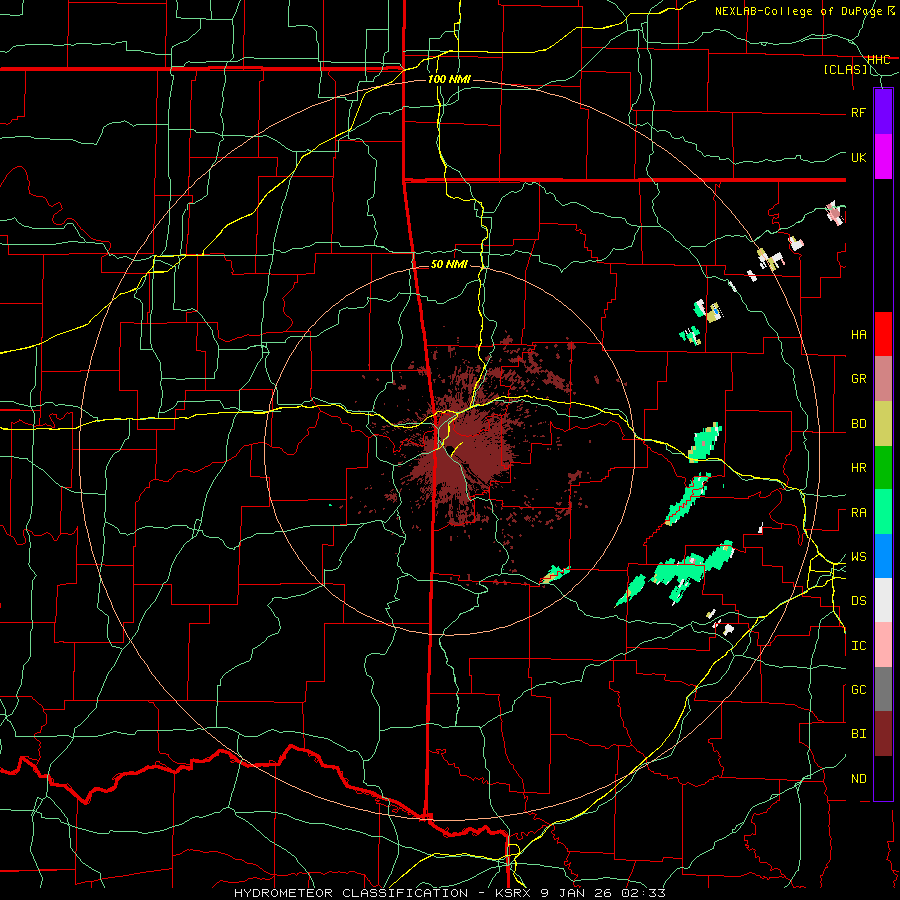Pick the HR green legend block
This screenshot has height=900, width=900.
click(883, 468)
